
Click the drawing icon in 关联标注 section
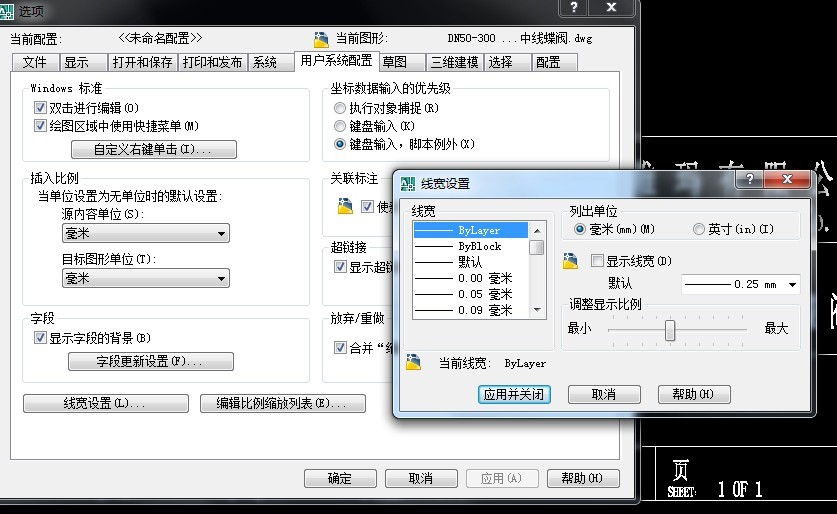pyautogui.click(x=345, y=206)
